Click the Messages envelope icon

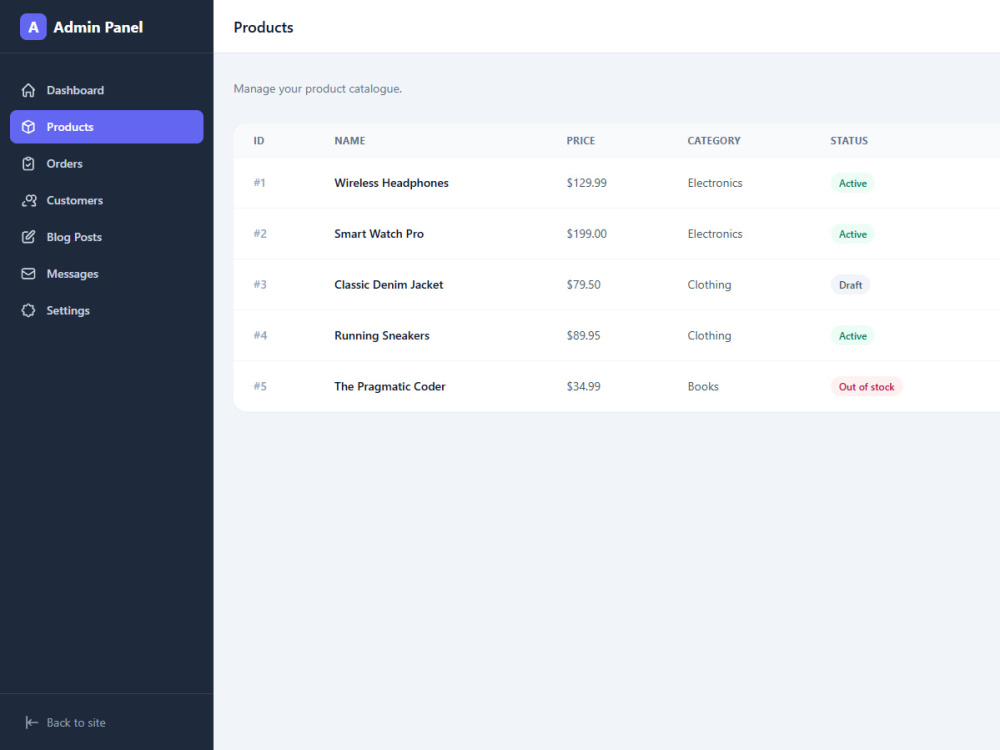tap(28, 274)
